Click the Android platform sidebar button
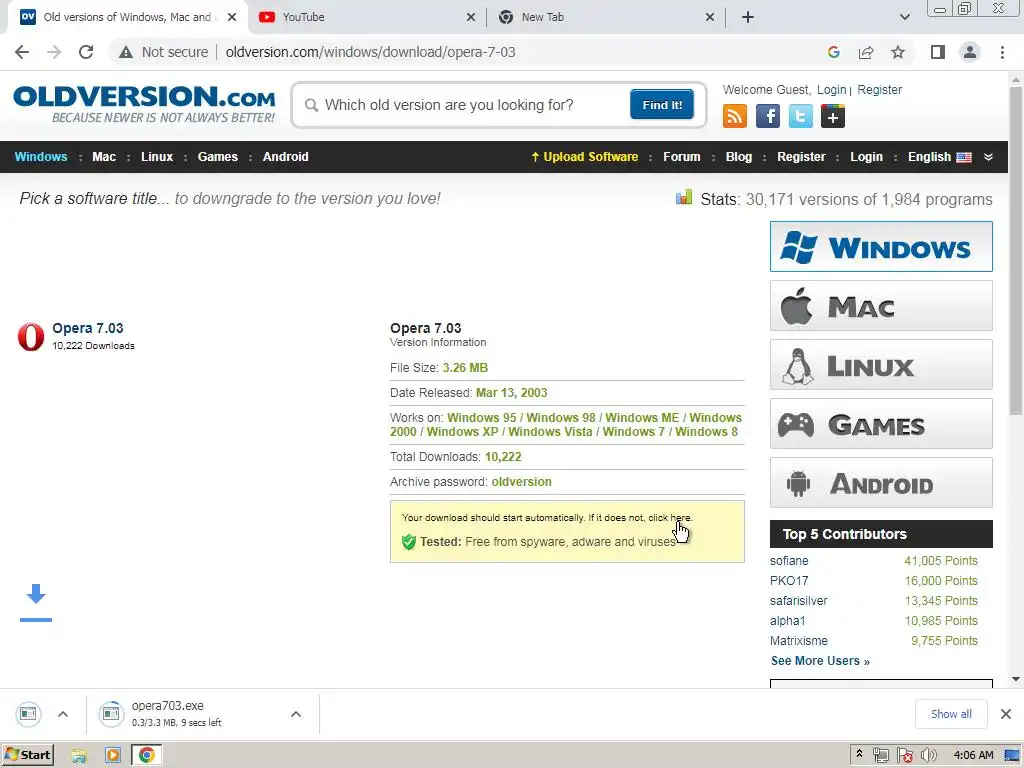Image resolution: width=1024 pixels, height=768 pixels. click(881, 483)
